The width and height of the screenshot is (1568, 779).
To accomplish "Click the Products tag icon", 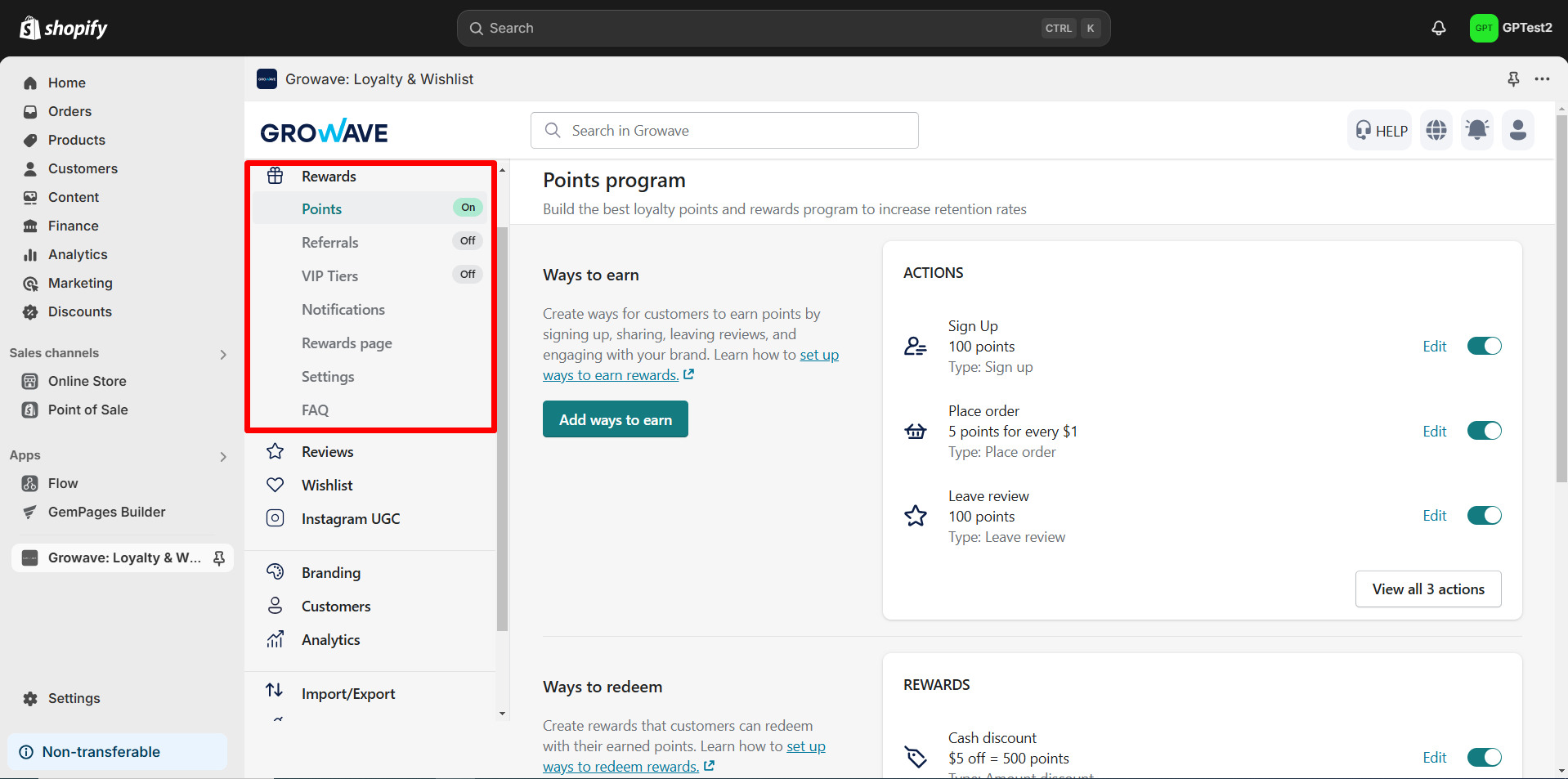I will point(30,140).
